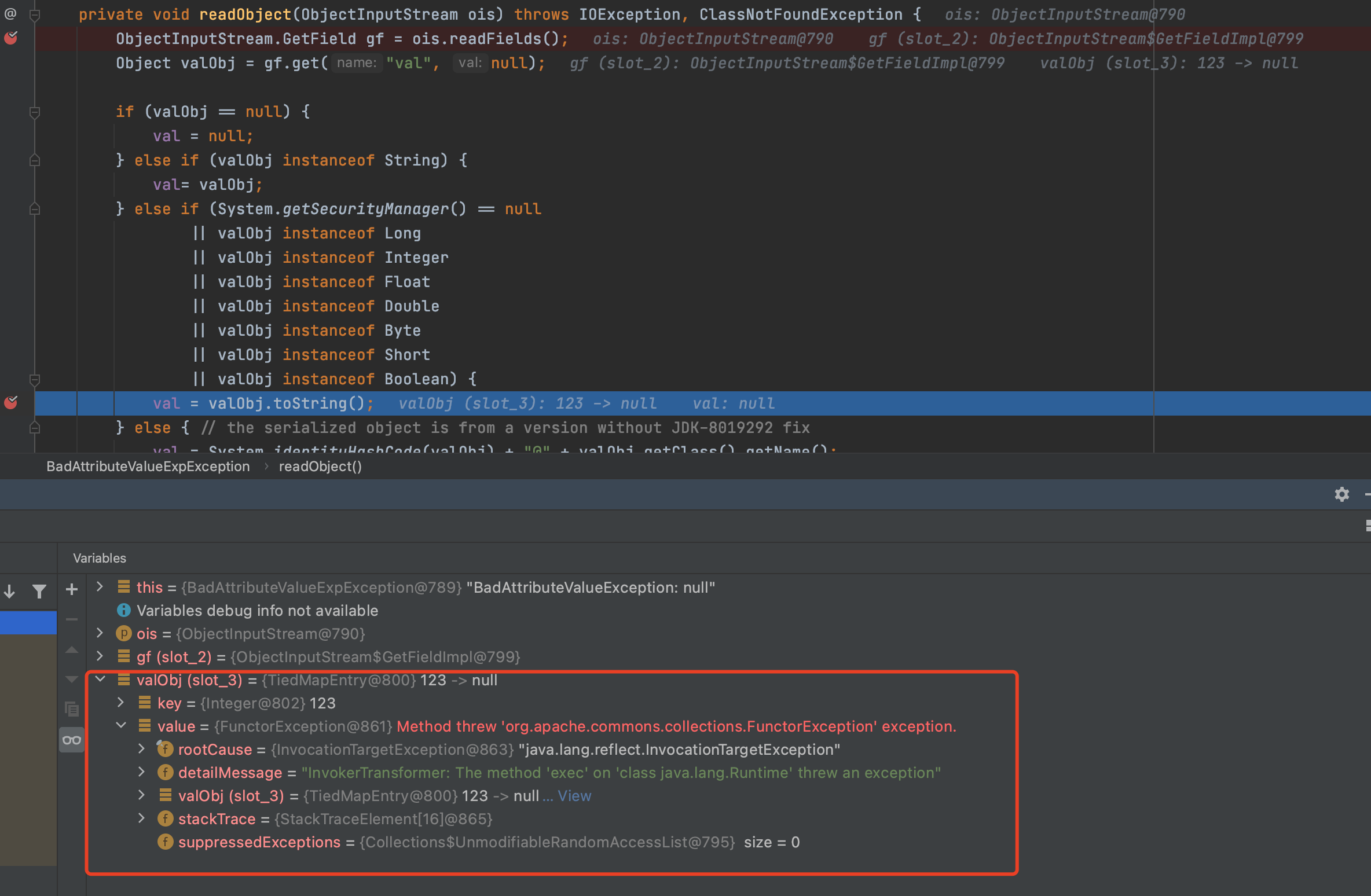The width and height of the screenshot is (1371, 896).
Task: Toggle the glasses watches-view icon
Action: 72,740
